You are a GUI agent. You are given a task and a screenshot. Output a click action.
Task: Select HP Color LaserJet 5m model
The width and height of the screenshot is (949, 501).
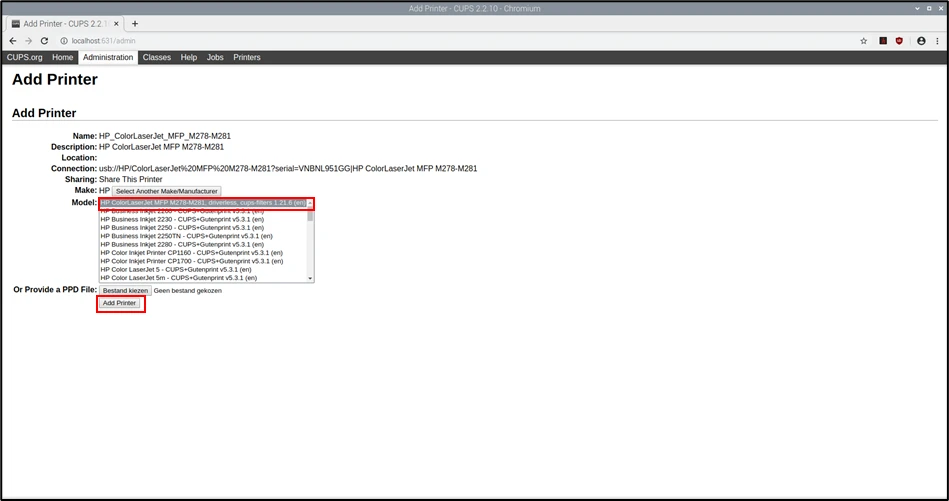(203, 278)
